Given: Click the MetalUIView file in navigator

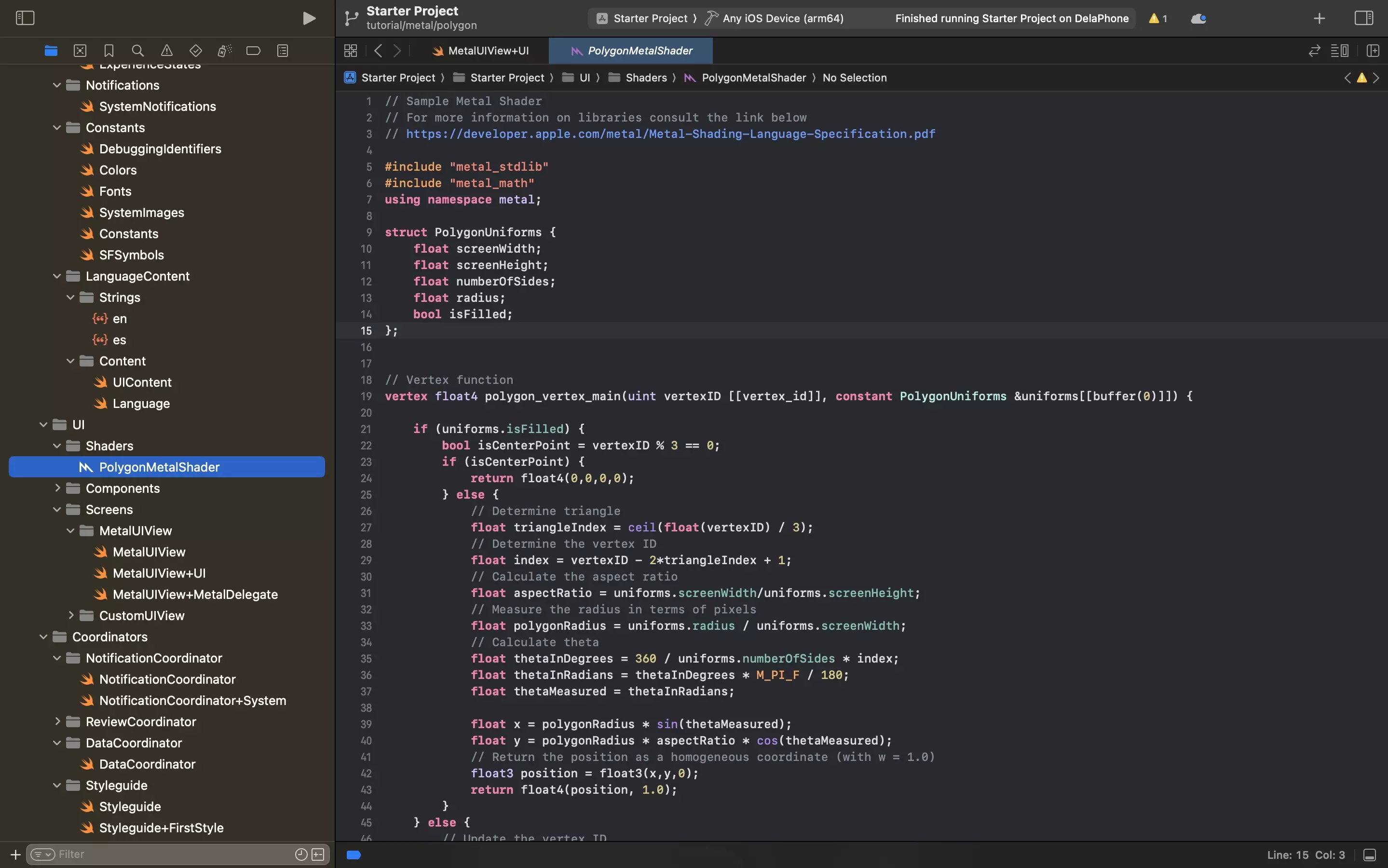Looking at the screenshot, I should [x=149, y=552].
